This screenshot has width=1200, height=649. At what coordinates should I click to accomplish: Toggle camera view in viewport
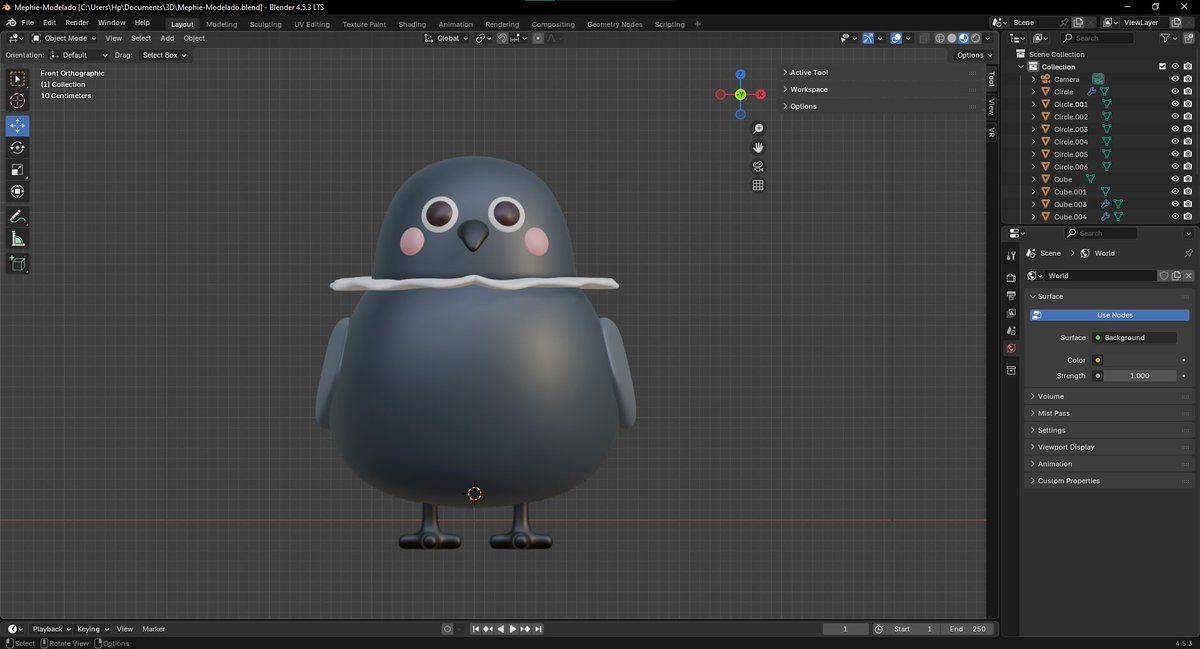point(758,167)
